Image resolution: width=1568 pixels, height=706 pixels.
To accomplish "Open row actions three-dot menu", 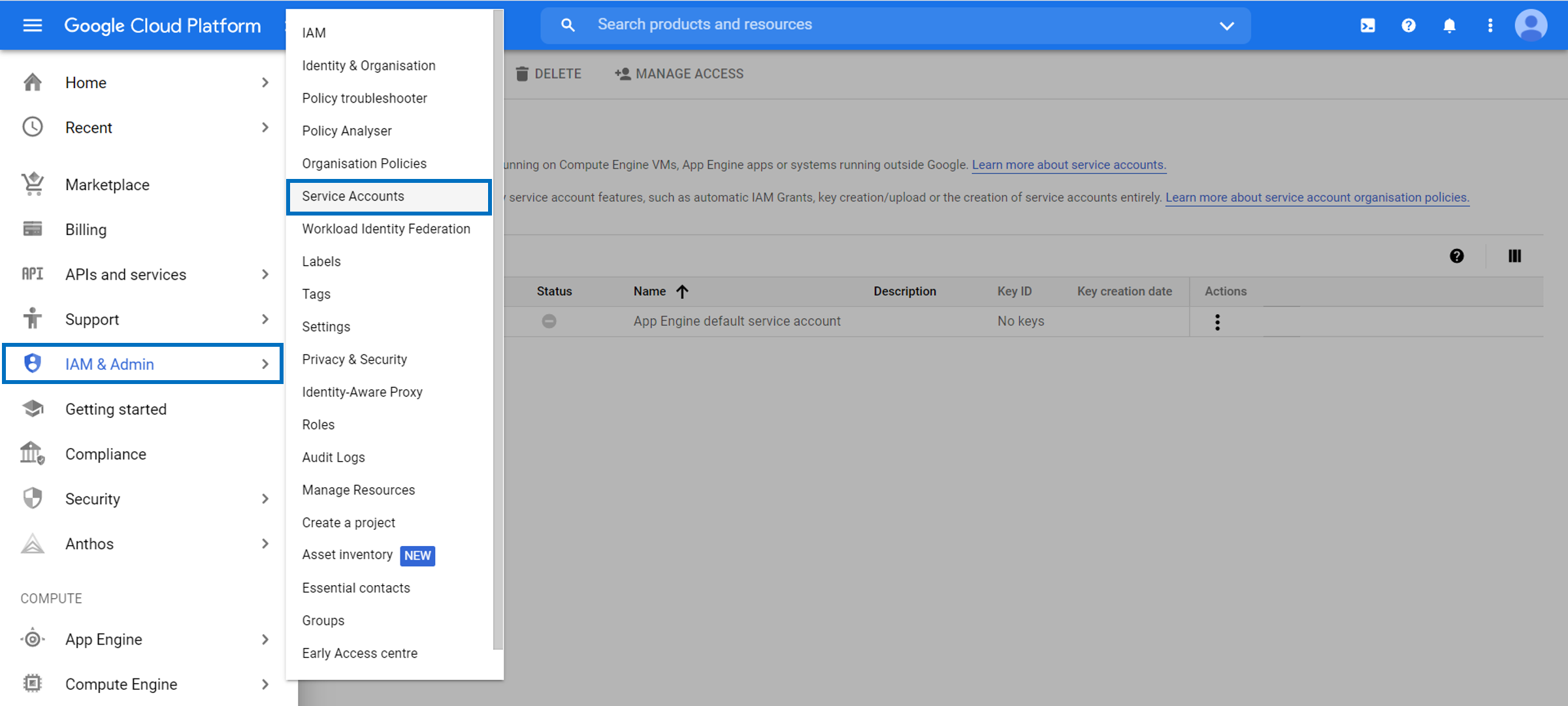I will [1217, 322].
